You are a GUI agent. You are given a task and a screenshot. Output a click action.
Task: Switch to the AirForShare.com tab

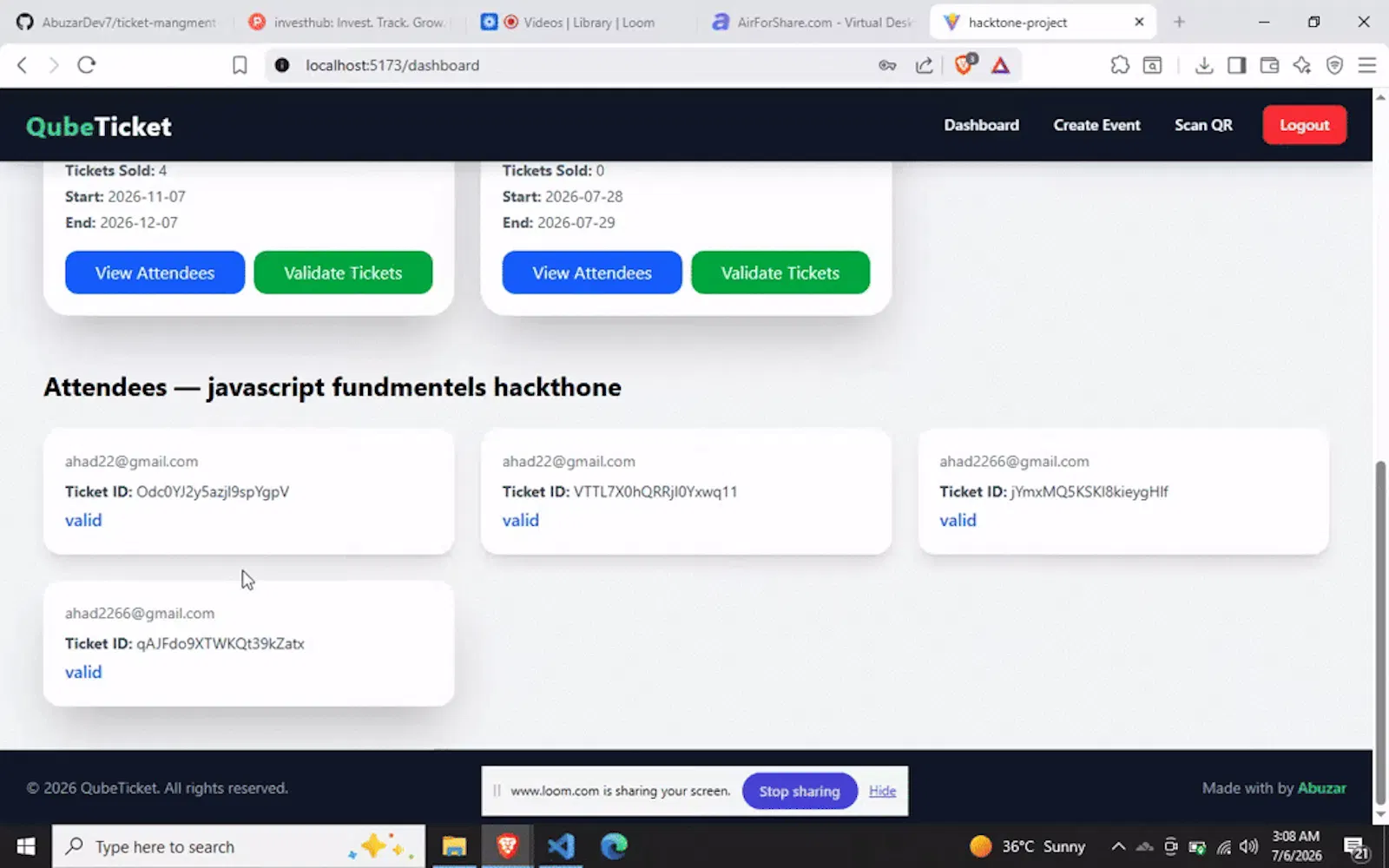tap(813, 22)
